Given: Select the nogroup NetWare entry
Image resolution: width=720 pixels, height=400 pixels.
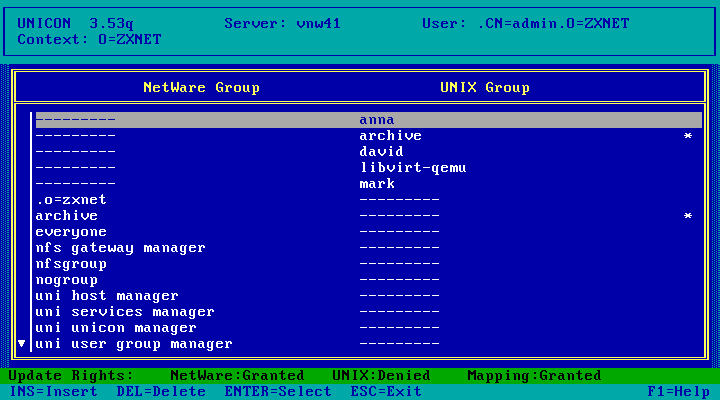Looking at the screenshot, I should pyautogui.click(x=66, y=280).
